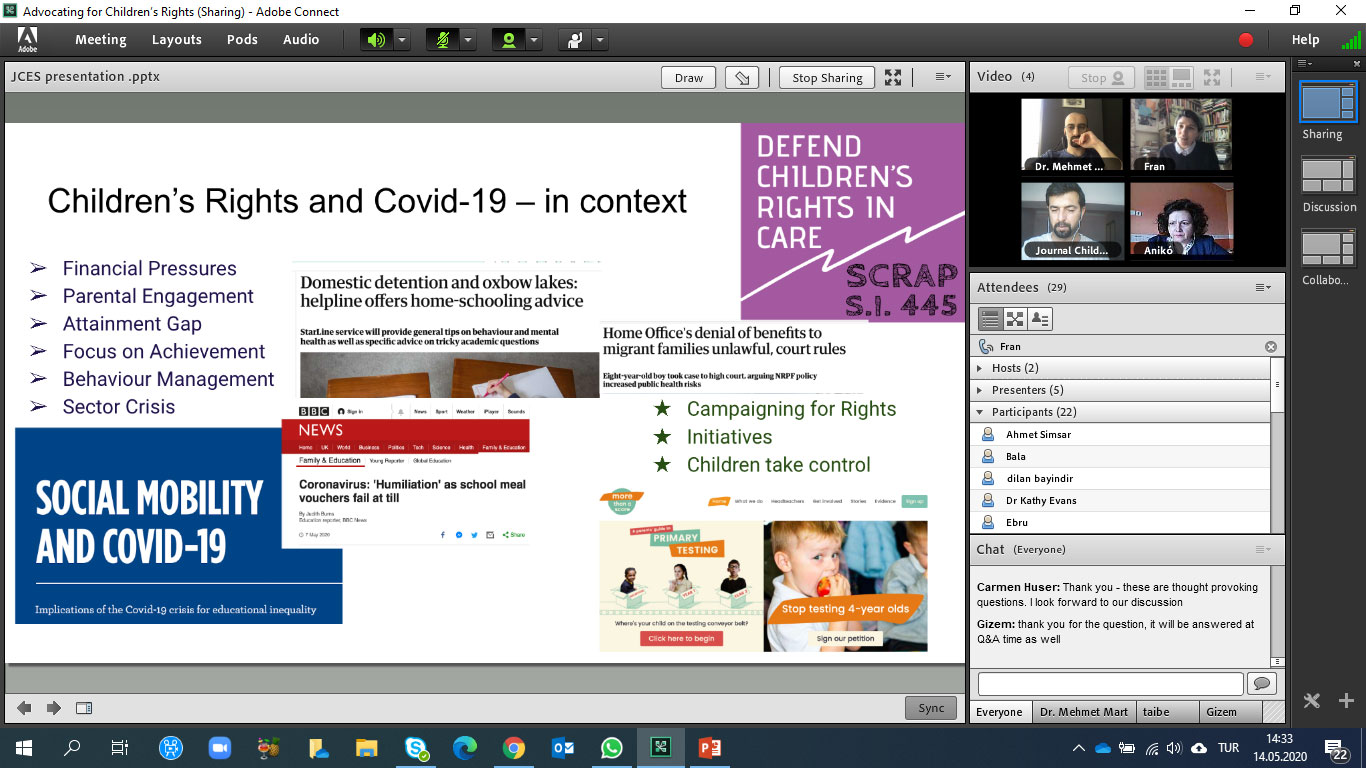Click the whiteboard pointer icon beside Draw
The height and width of the screenshot is (768, 1366).
point(741,78)
